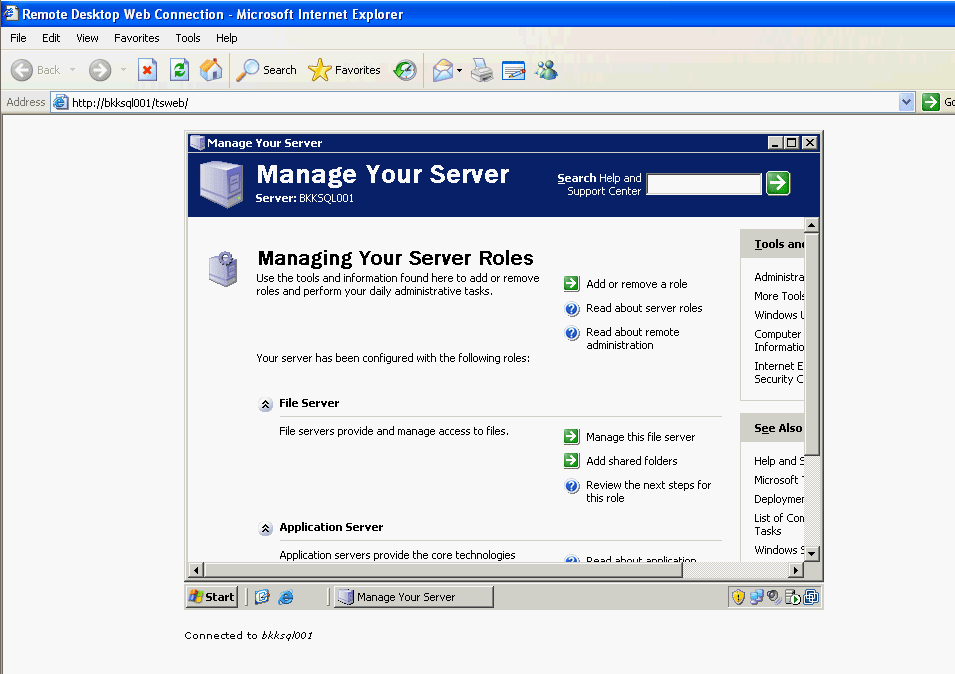Open the More Tools link in sidebar

(x=779, y=296)
